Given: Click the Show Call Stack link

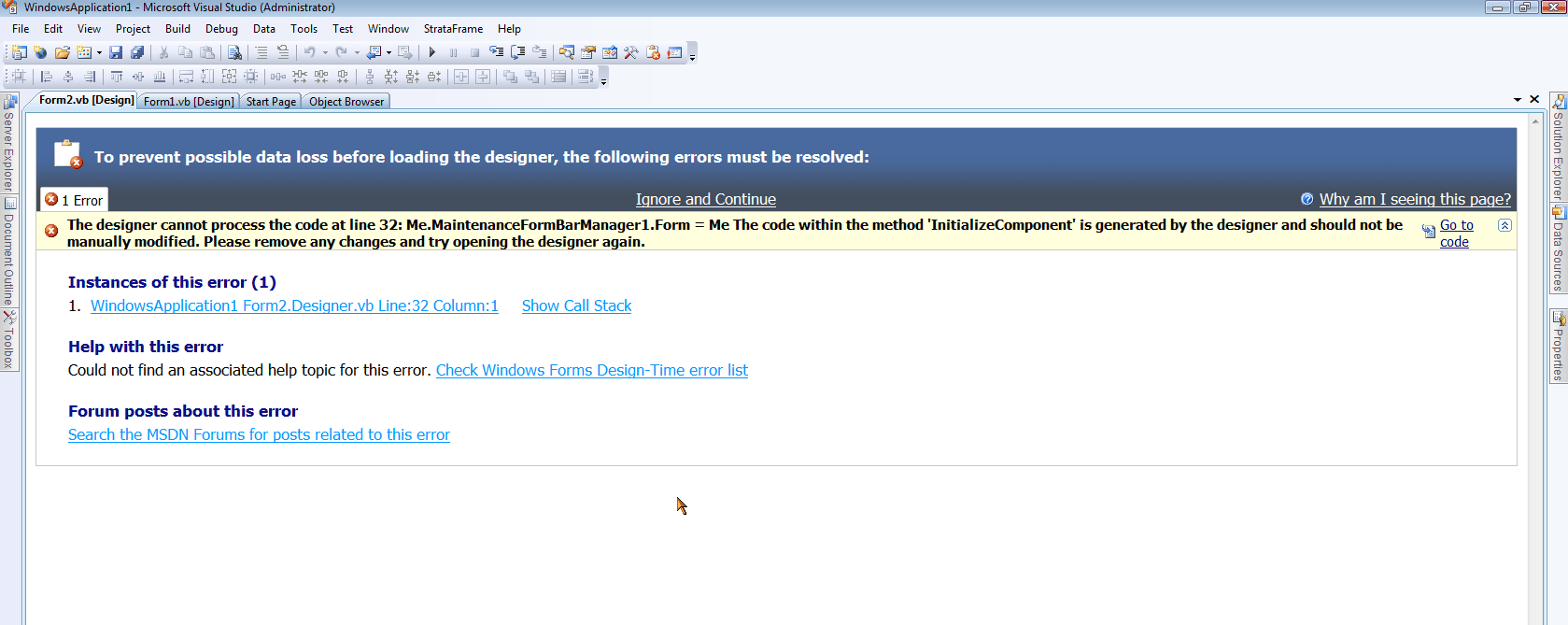Looking at the screenshot, I should point(576,305).
